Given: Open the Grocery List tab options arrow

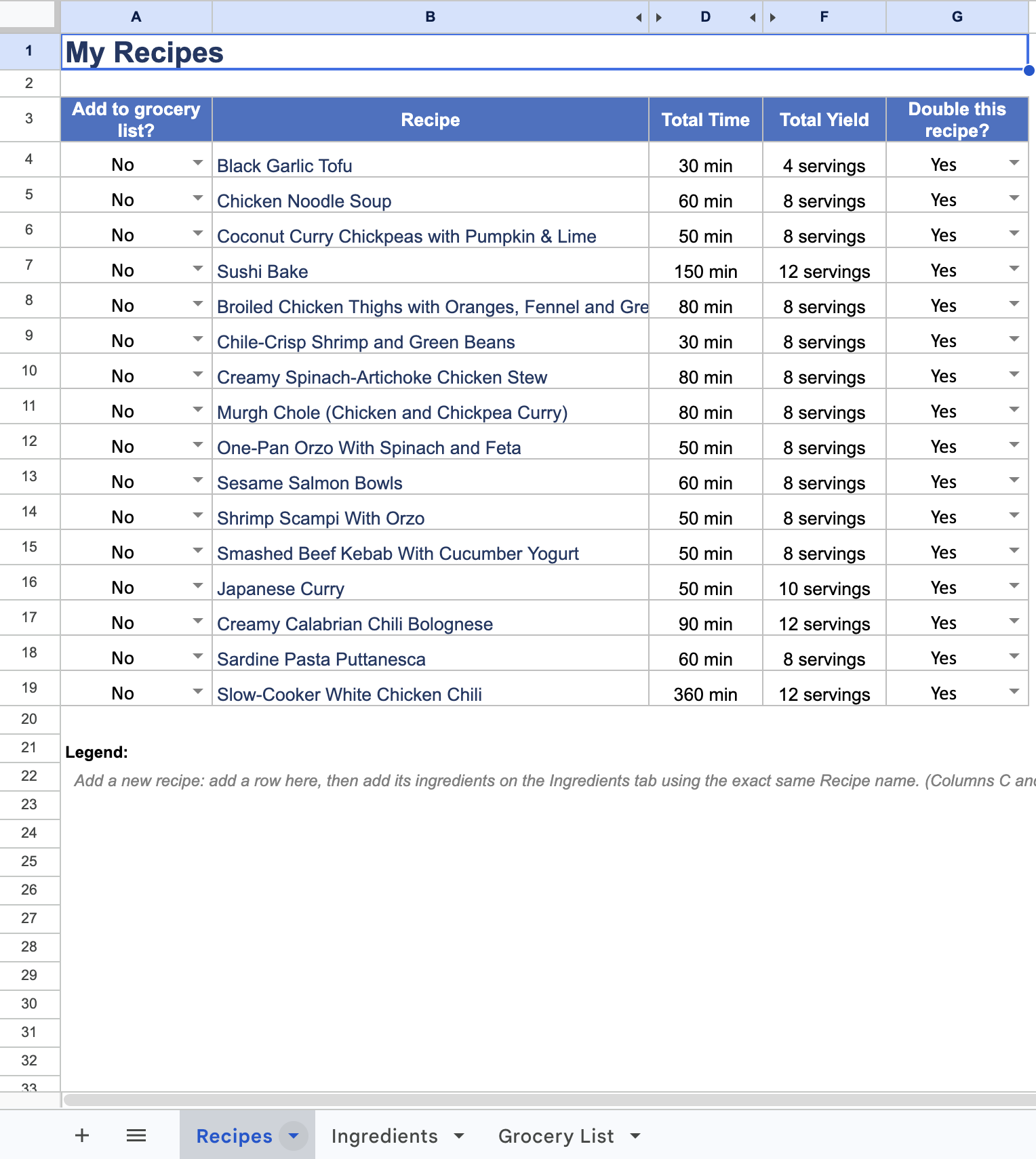Looking at the screenshot, I should point(635,1136).
